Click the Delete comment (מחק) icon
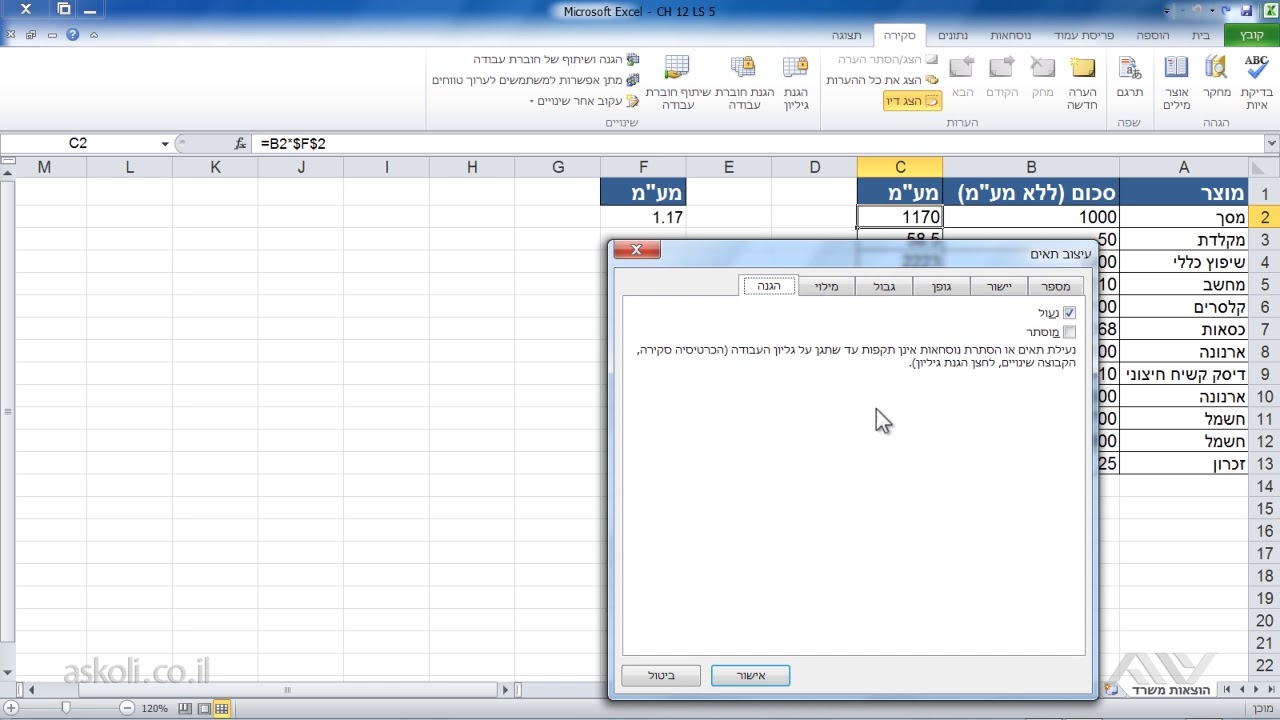Image resolution: width=1280 pixels, height=720 pixels. 1043,76
